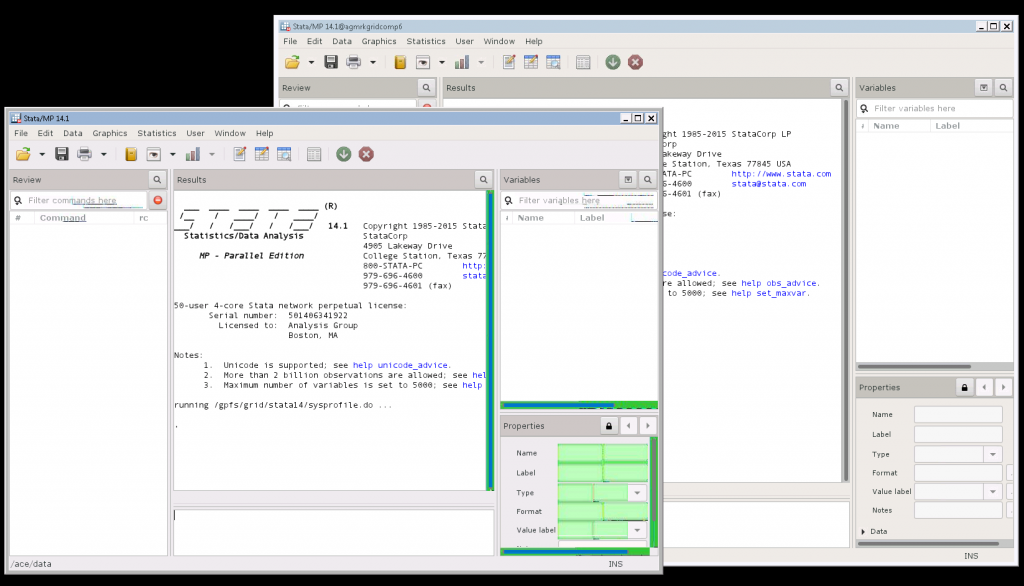The height and width of the screenshot is (586, 1024).
Task: Open the Type dropdown in front Properties panel
Action: [x=637, y=493]
